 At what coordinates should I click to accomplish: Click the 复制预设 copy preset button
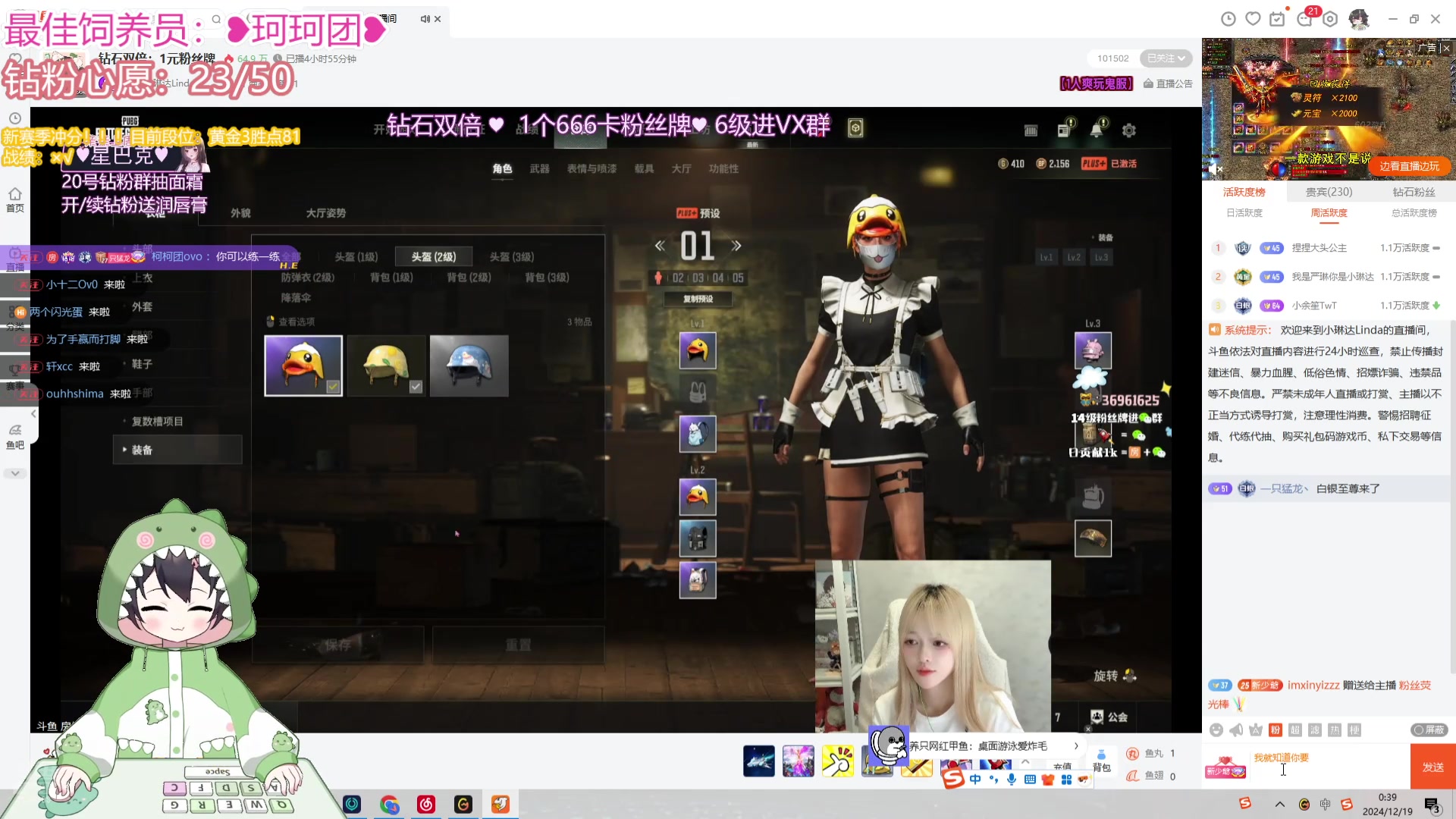click(698, 299)
